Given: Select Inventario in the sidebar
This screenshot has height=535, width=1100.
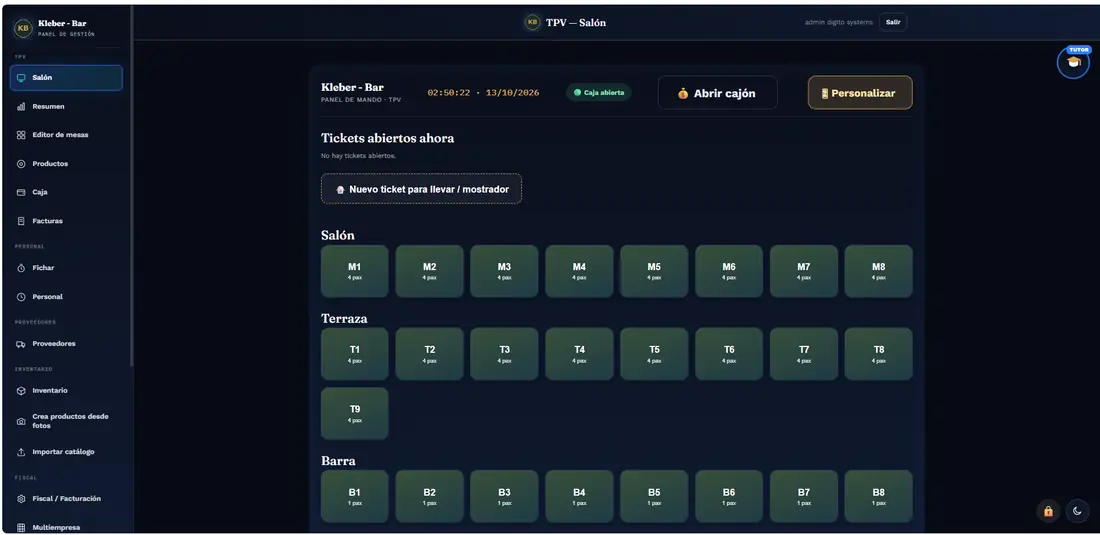Looking at the screenshot, I should coord(67,391).
